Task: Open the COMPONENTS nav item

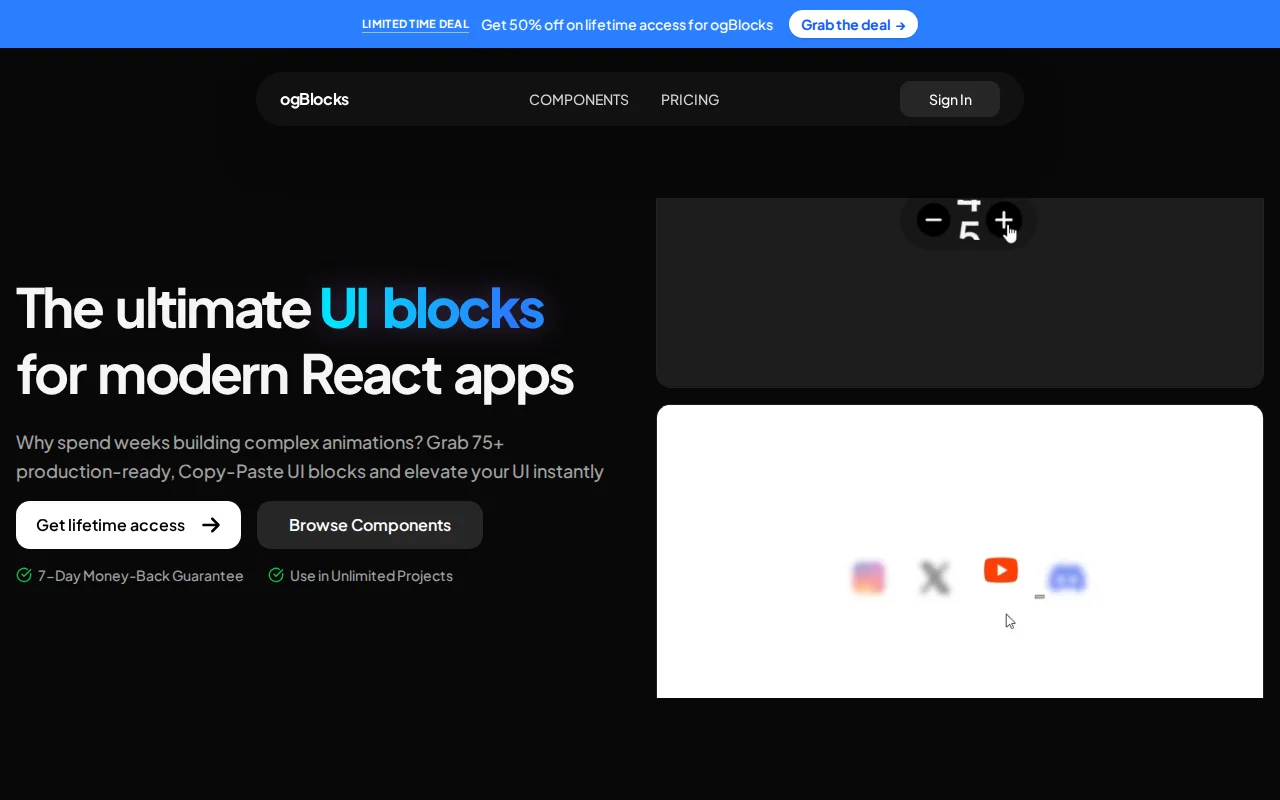Action: [x=579, y=100]
